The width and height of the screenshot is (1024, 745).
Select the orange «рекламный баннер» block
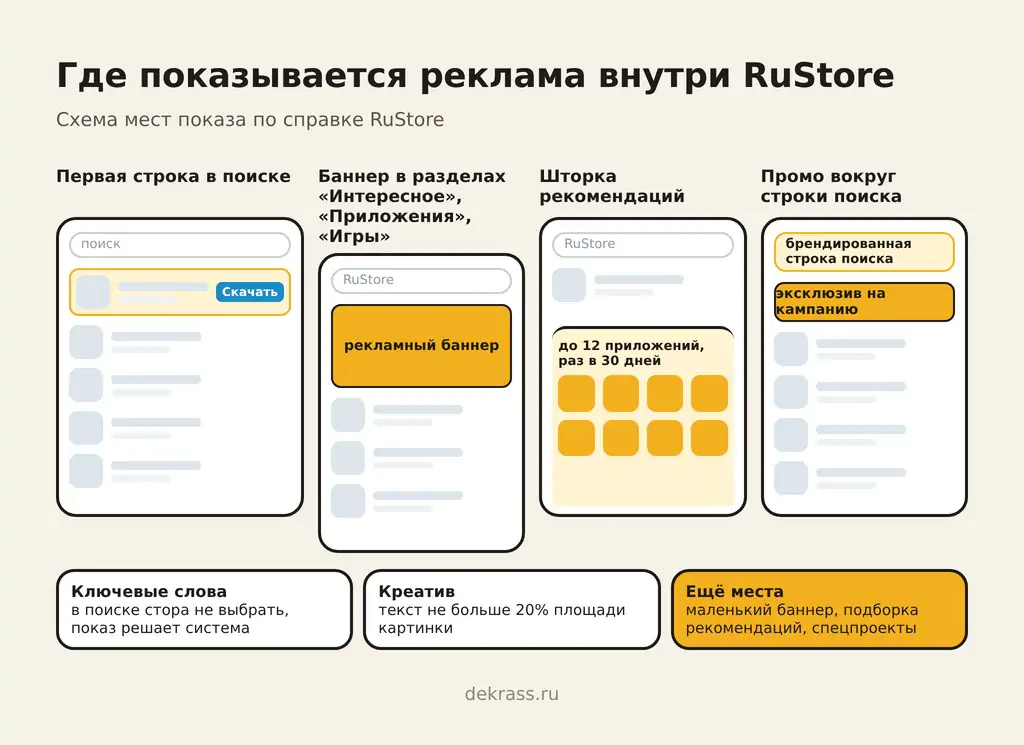pyautogui.click(x=421, y=345)
